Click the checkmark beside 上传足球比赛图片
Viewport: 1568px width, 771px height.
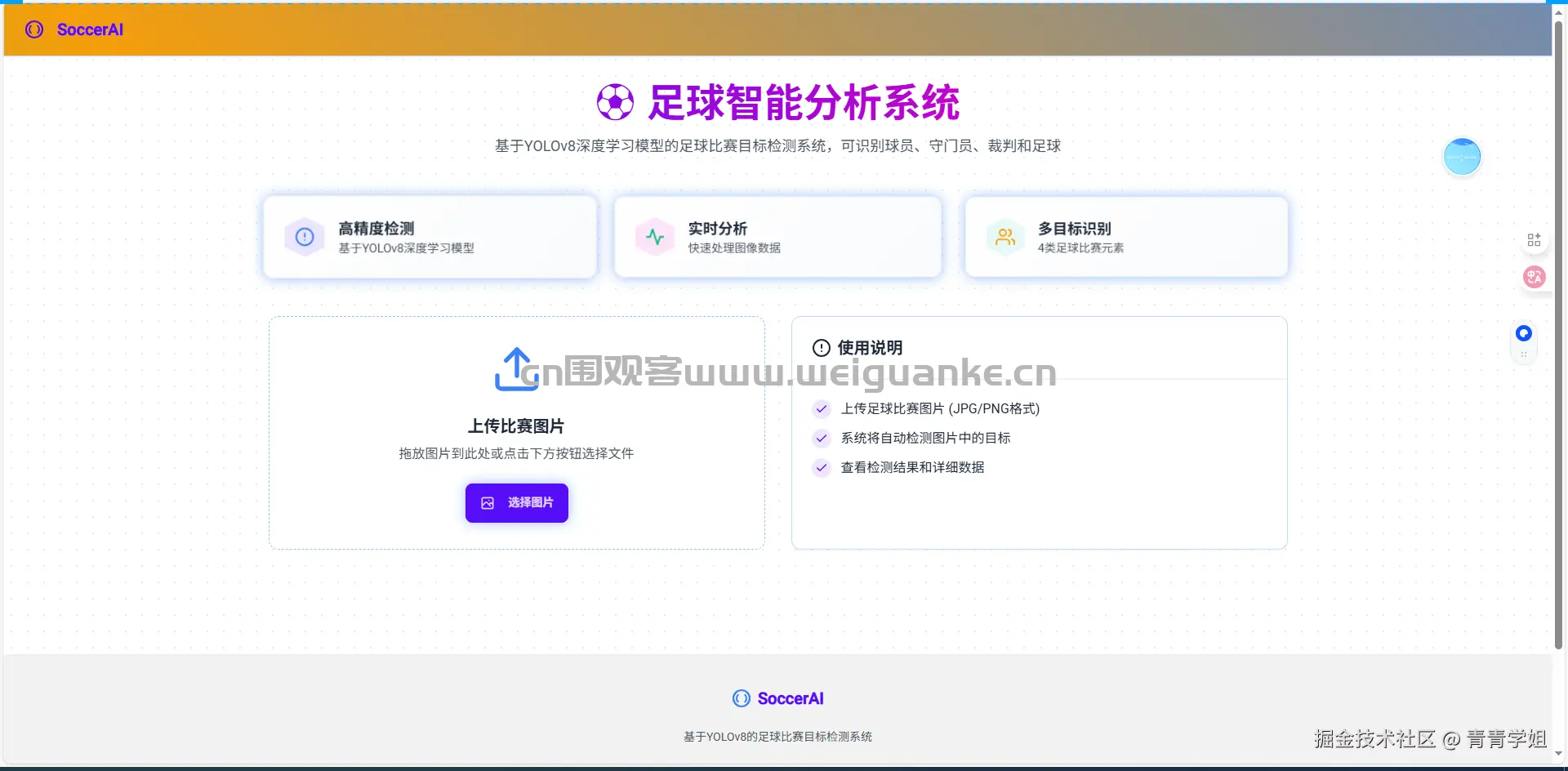[821, 408]
